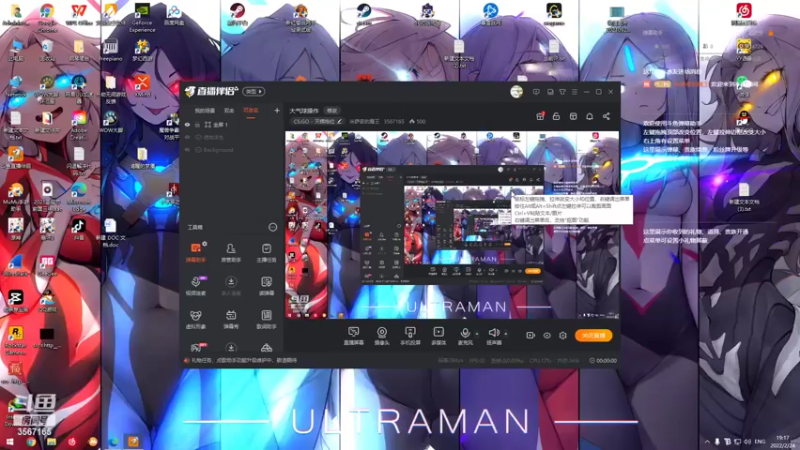Open the message icon in title bar
The height and width of the screenshot is (450, 800).
[x=536, y=92]
